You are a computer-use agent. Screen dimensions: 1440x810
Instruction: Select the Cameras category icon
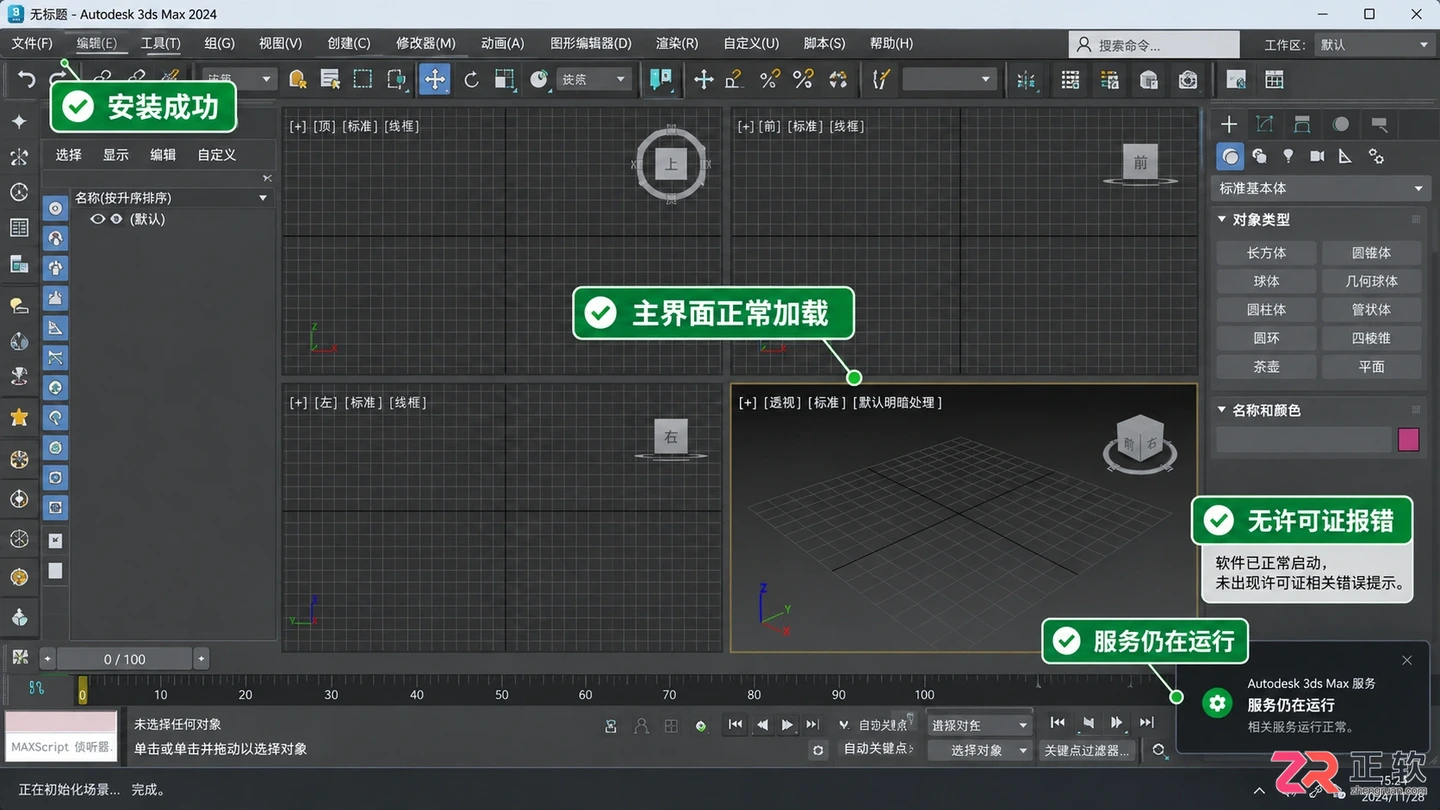click(x=1317, y=156)
